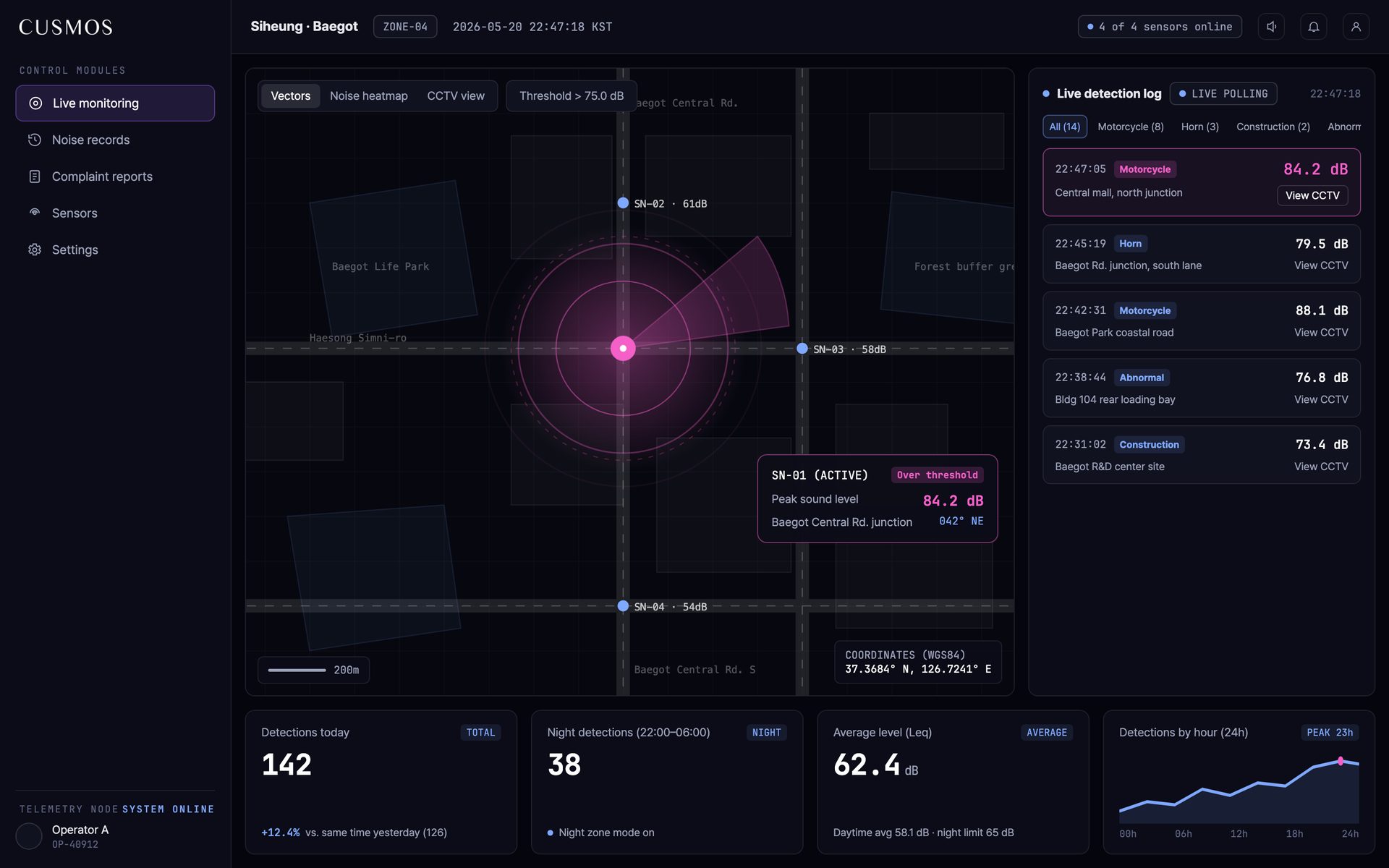Open Noise records module
This screenshot has height=868, width=1389.
(115, 140)
